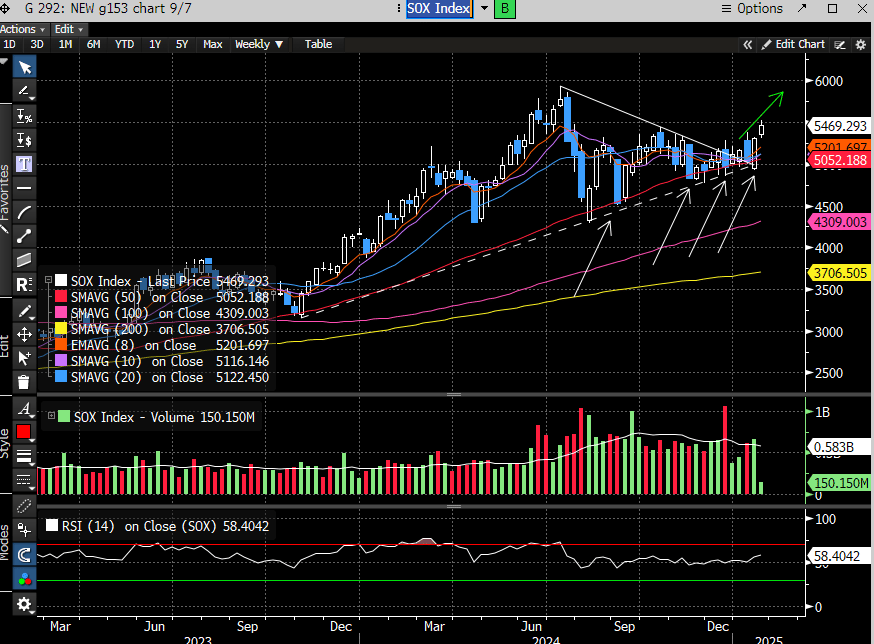
Task: Activate the Text annotation tool
Action: (x=24, y=164)
